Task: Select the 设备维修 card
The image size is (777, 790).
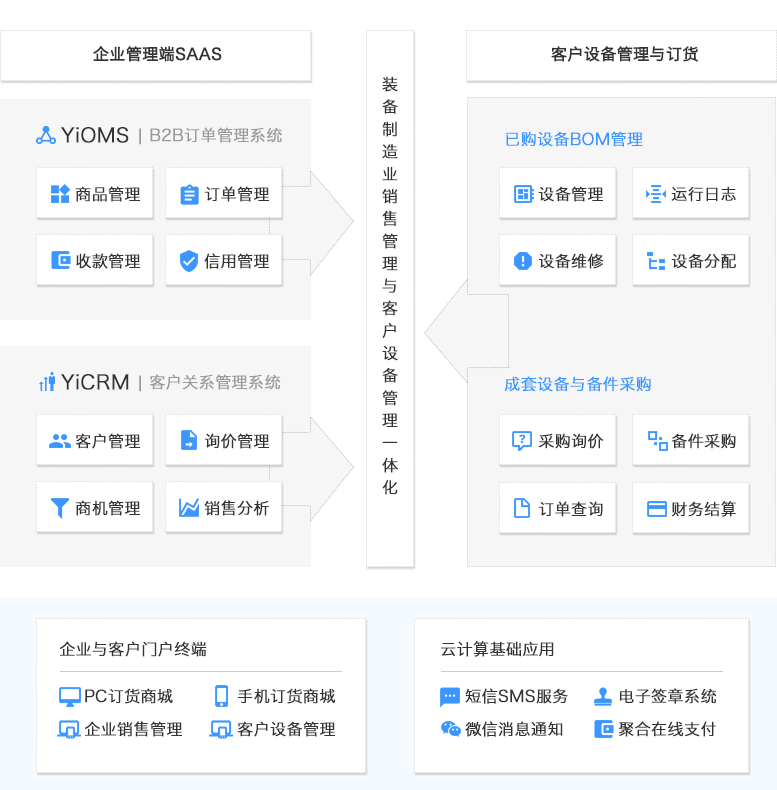Action: coord(558,260)
